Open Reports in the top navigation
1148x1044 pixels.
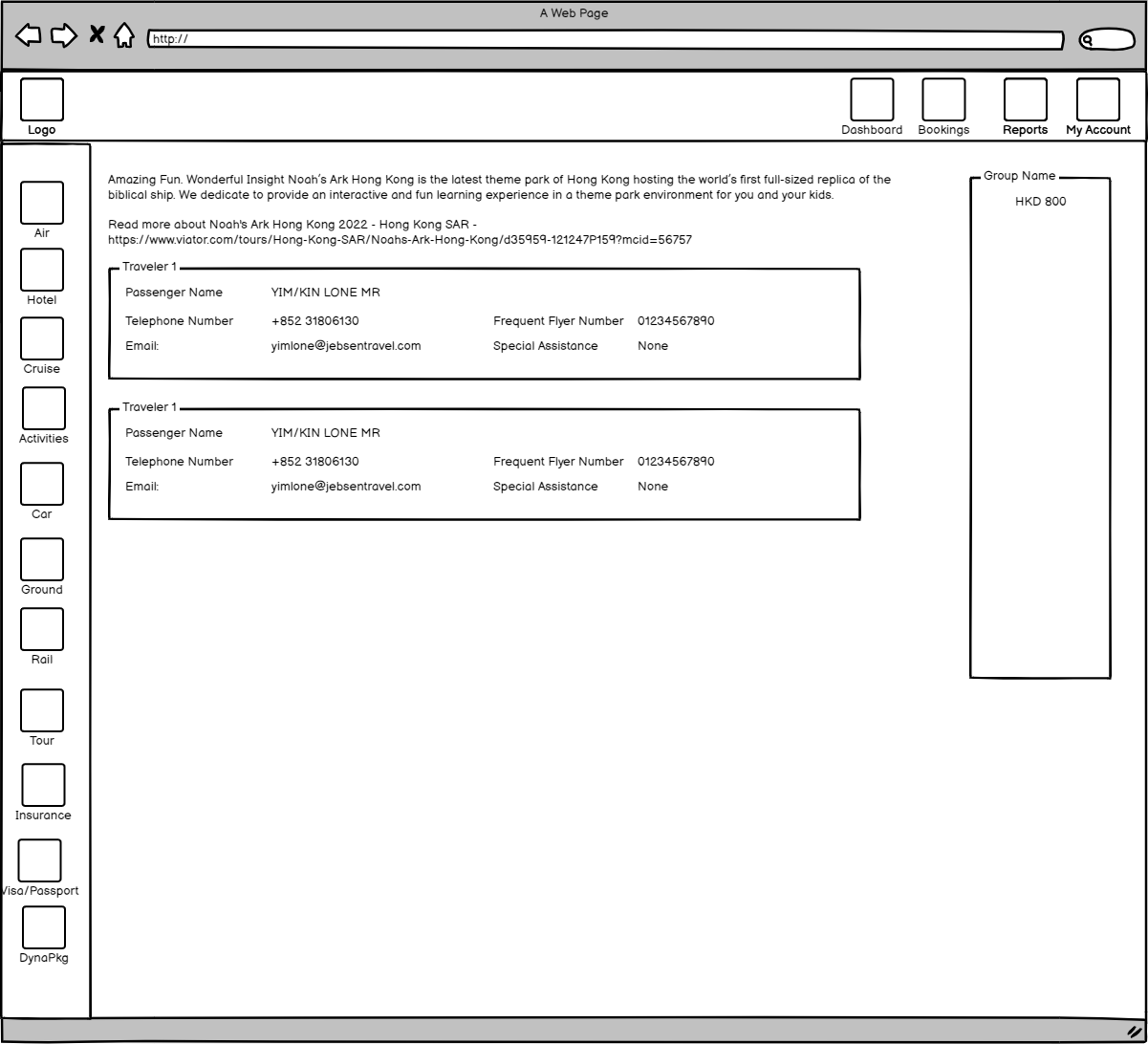tap(1025, 100)
